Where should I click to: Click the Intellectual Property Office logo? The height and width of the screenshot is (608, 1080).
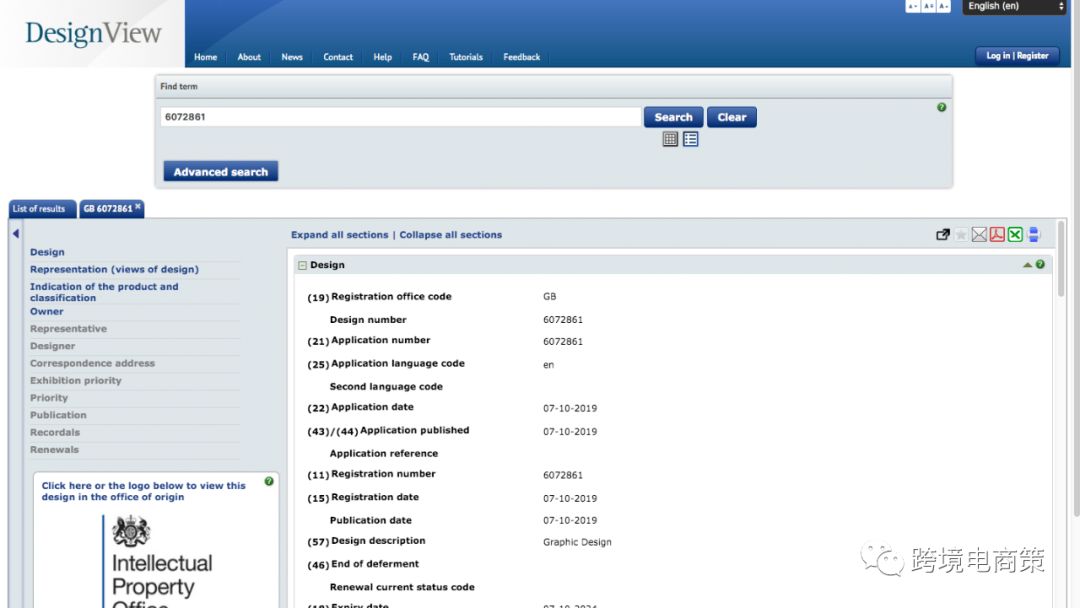[157, 561]
